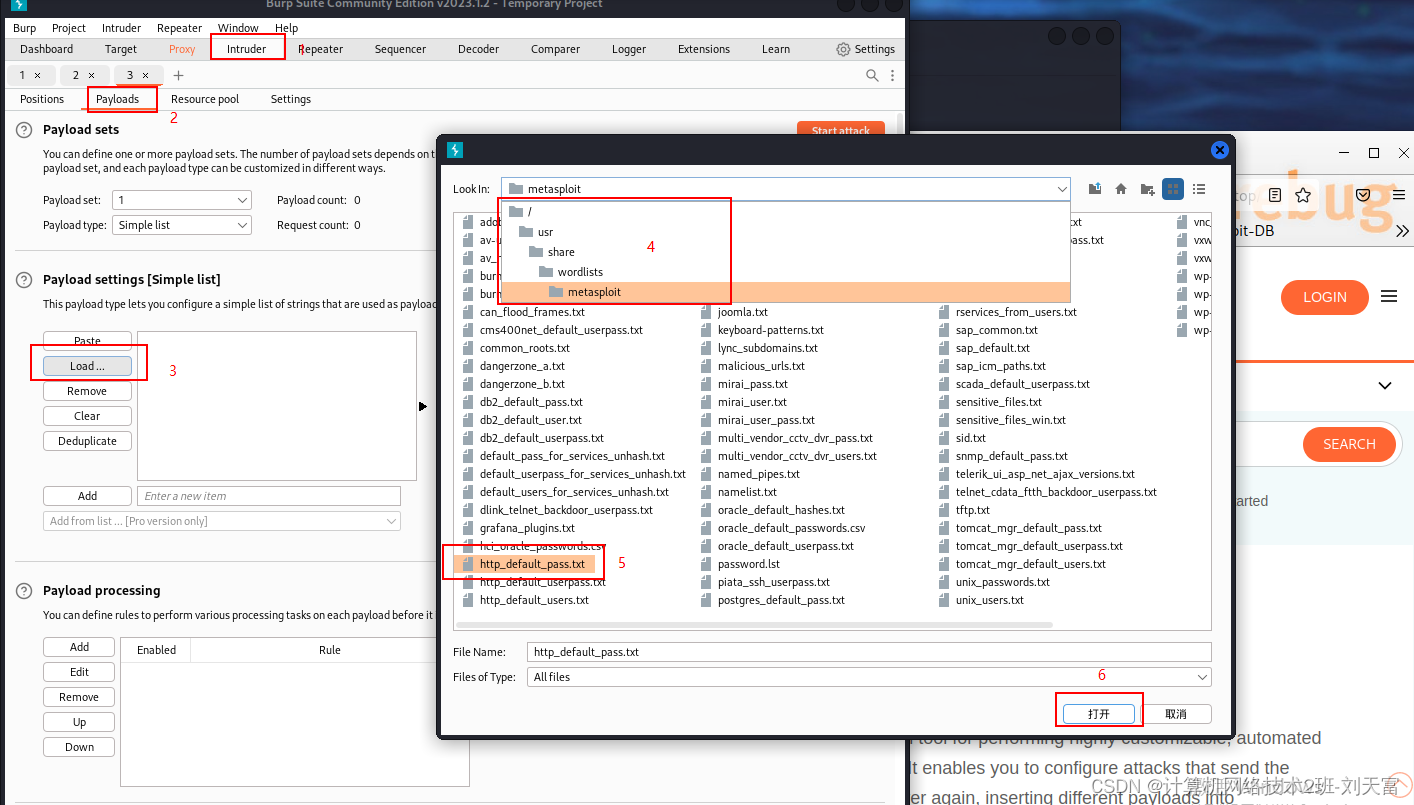Expand Add from list Pro version dropdown
Image resolution: width=1414 pixels, height=805 pixels.
[x=222, y=521]
